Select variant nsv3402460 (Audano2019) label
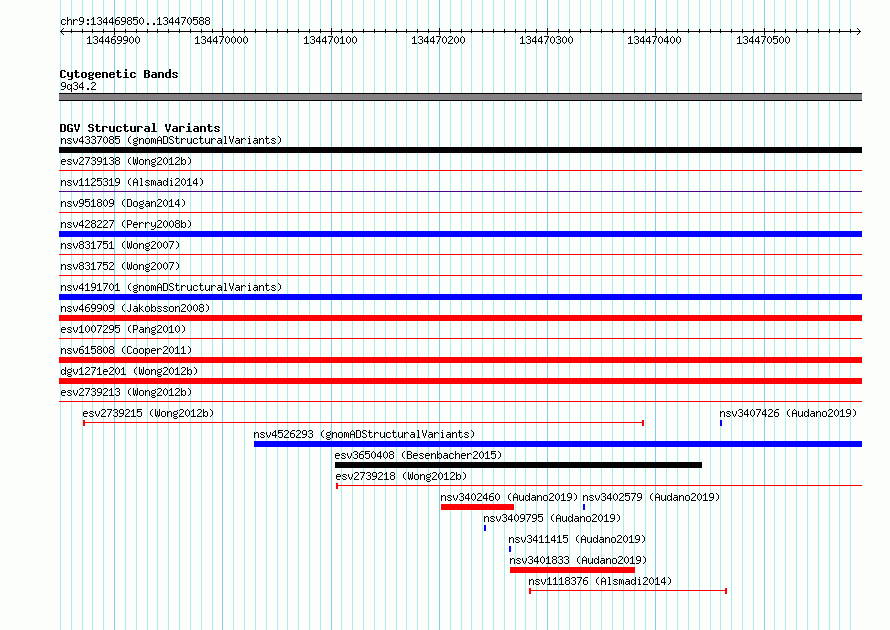This screenshot has height=630, width=890. [x=509, y=497]
